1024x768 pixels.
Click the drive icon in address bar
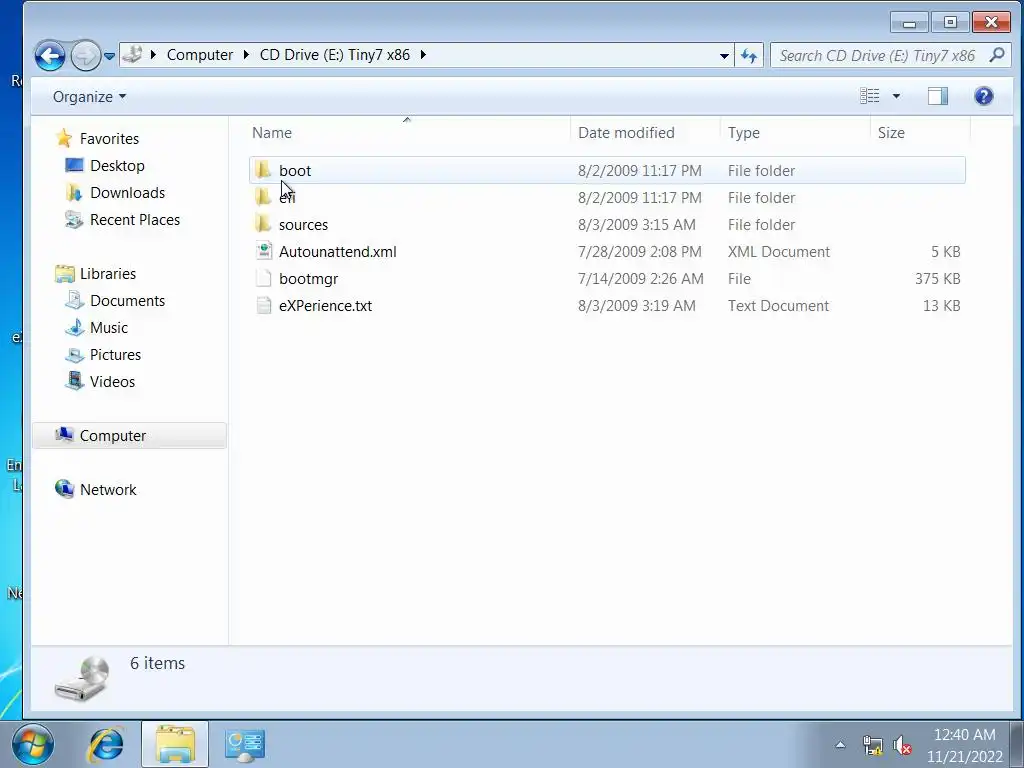133,54
